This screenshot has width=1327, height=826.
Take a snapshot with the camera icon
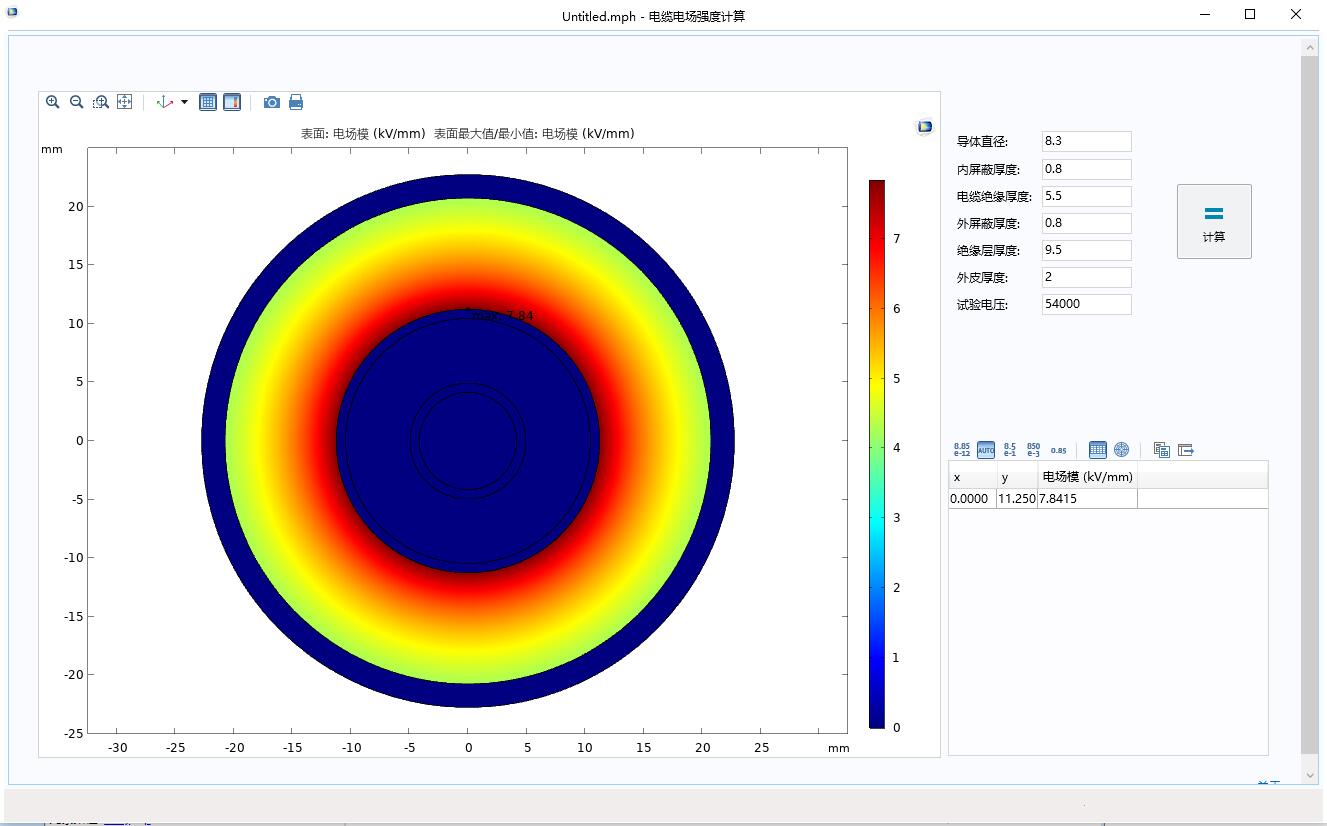271,102
